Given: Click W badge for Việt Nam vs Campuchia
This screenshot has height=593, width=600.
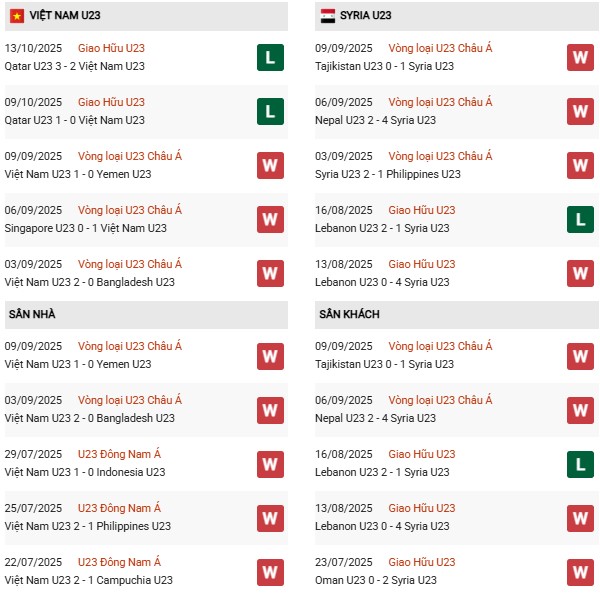Looking at the screenshot, I should [269, 571].
